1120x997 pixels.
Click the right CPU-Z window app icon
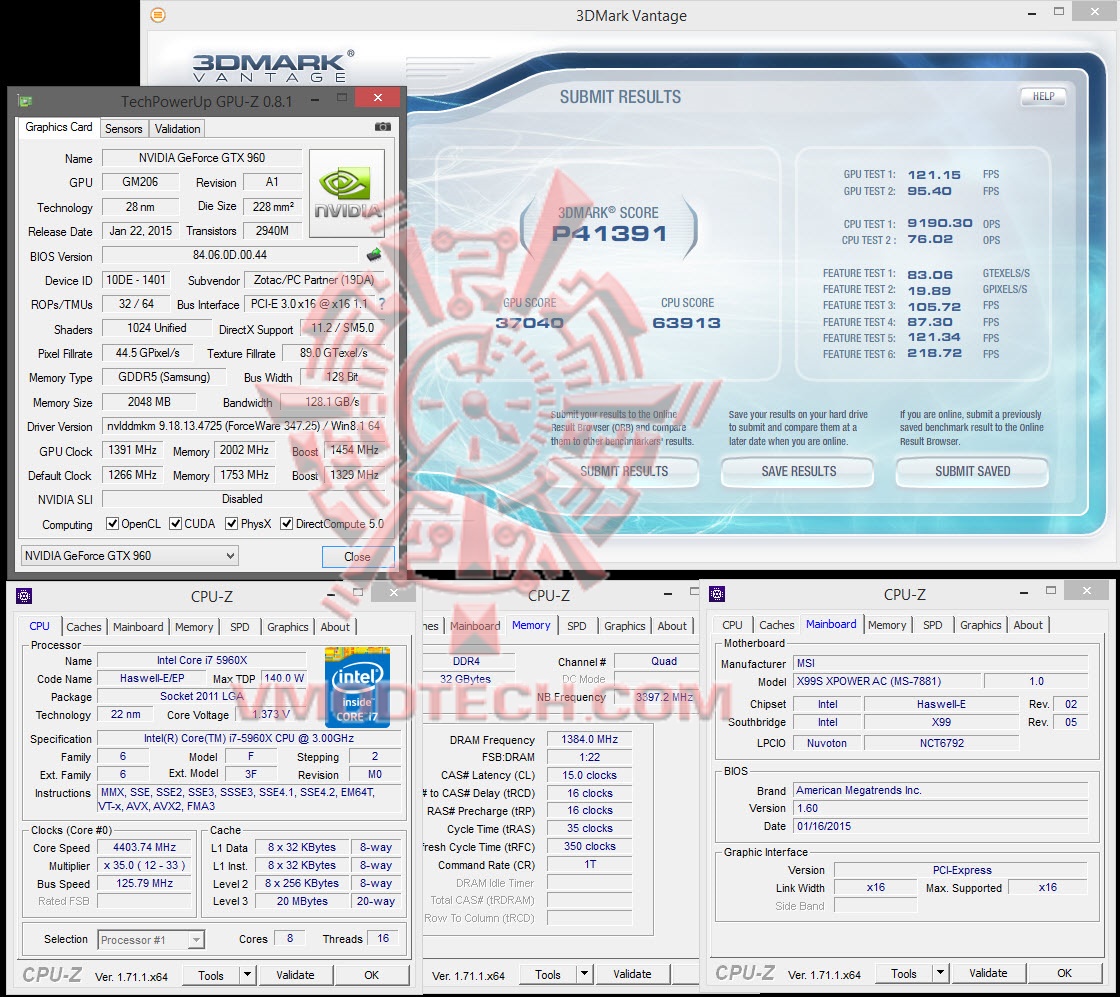[x=717, y=593]
